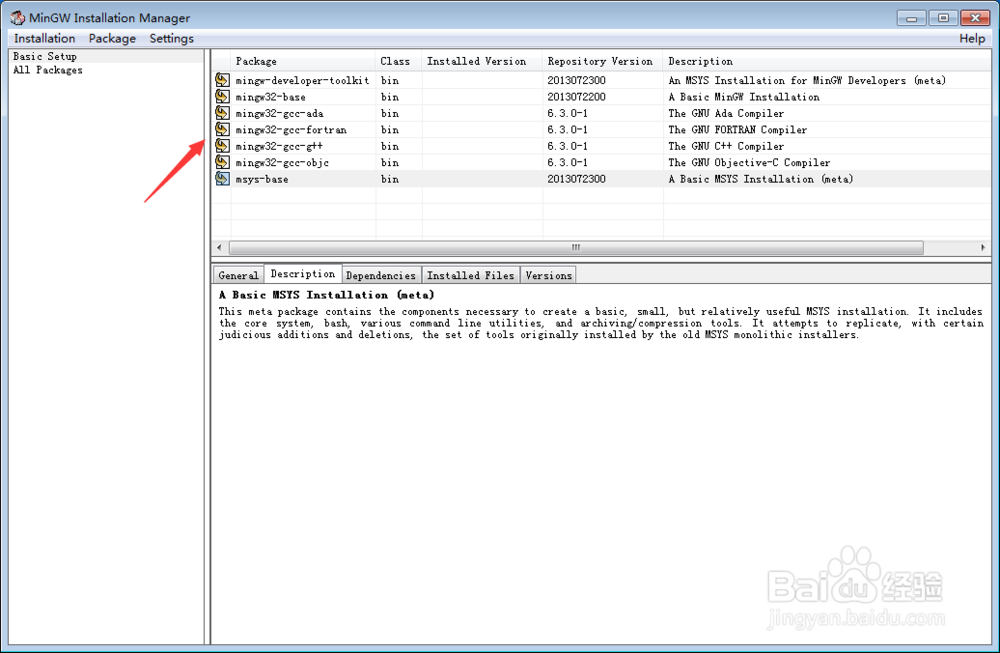This screenshot has height=653, width=1000.
Task: Select Basic Setup in the left panel
Action: pos(45,56)
